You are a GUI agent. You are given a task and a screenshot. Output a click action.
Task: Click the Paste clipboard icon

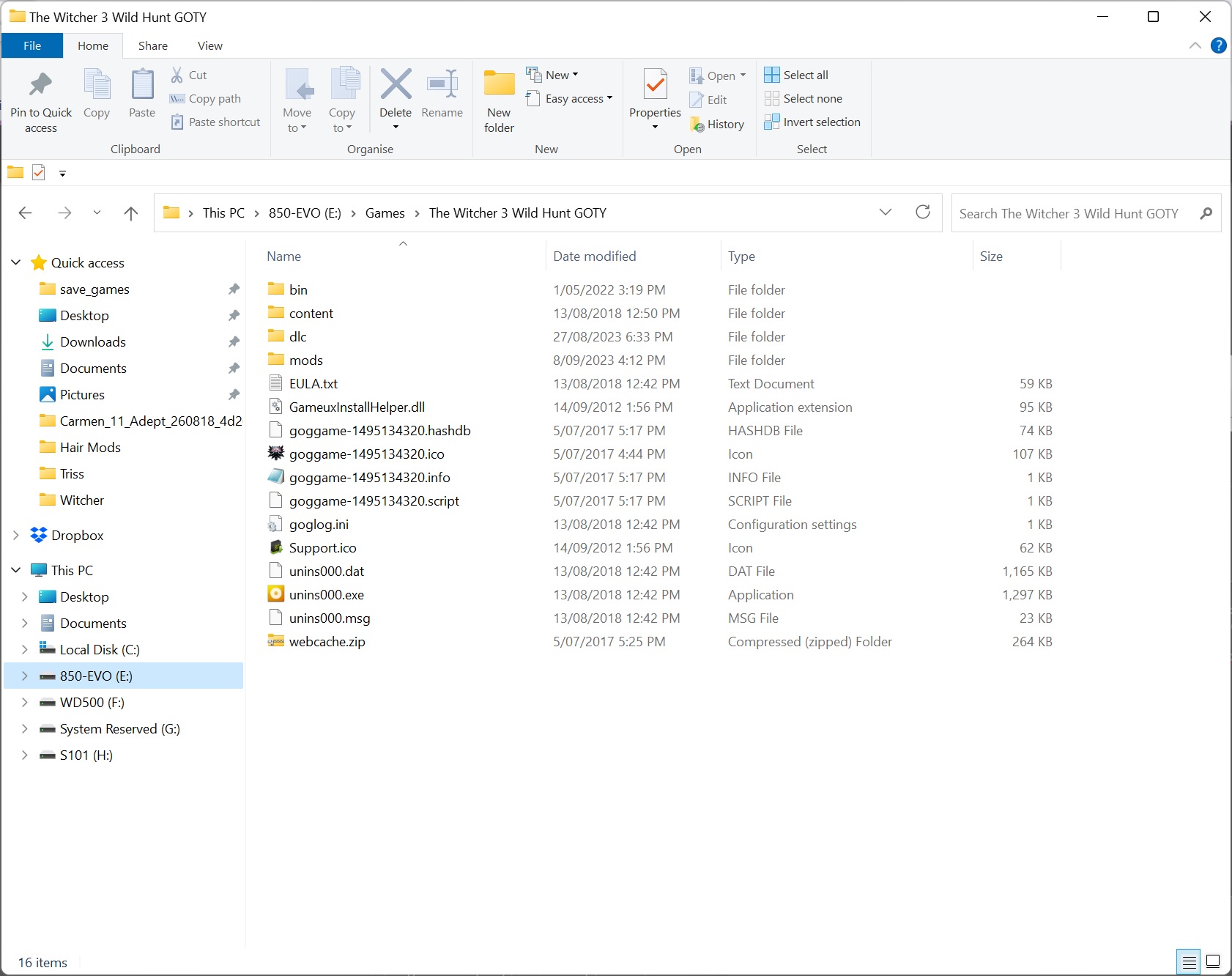[142, 84]
